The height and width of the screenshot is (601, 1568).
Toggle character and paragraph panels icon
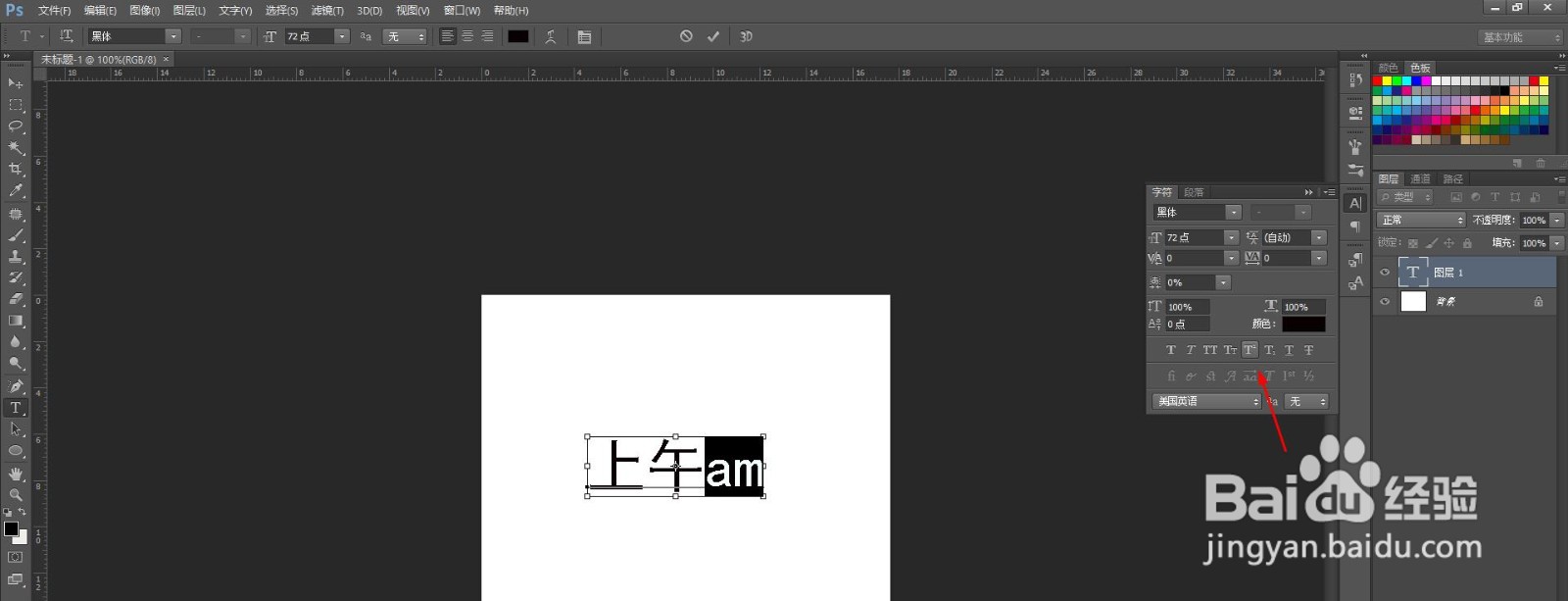coord(584,36)
